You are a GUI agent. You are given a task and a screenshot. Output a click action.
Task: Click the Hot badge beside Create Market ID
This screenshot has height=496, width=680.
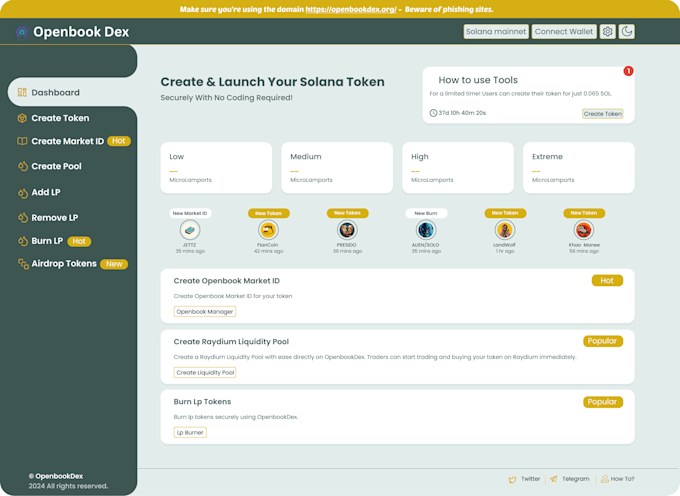[119, 141]
